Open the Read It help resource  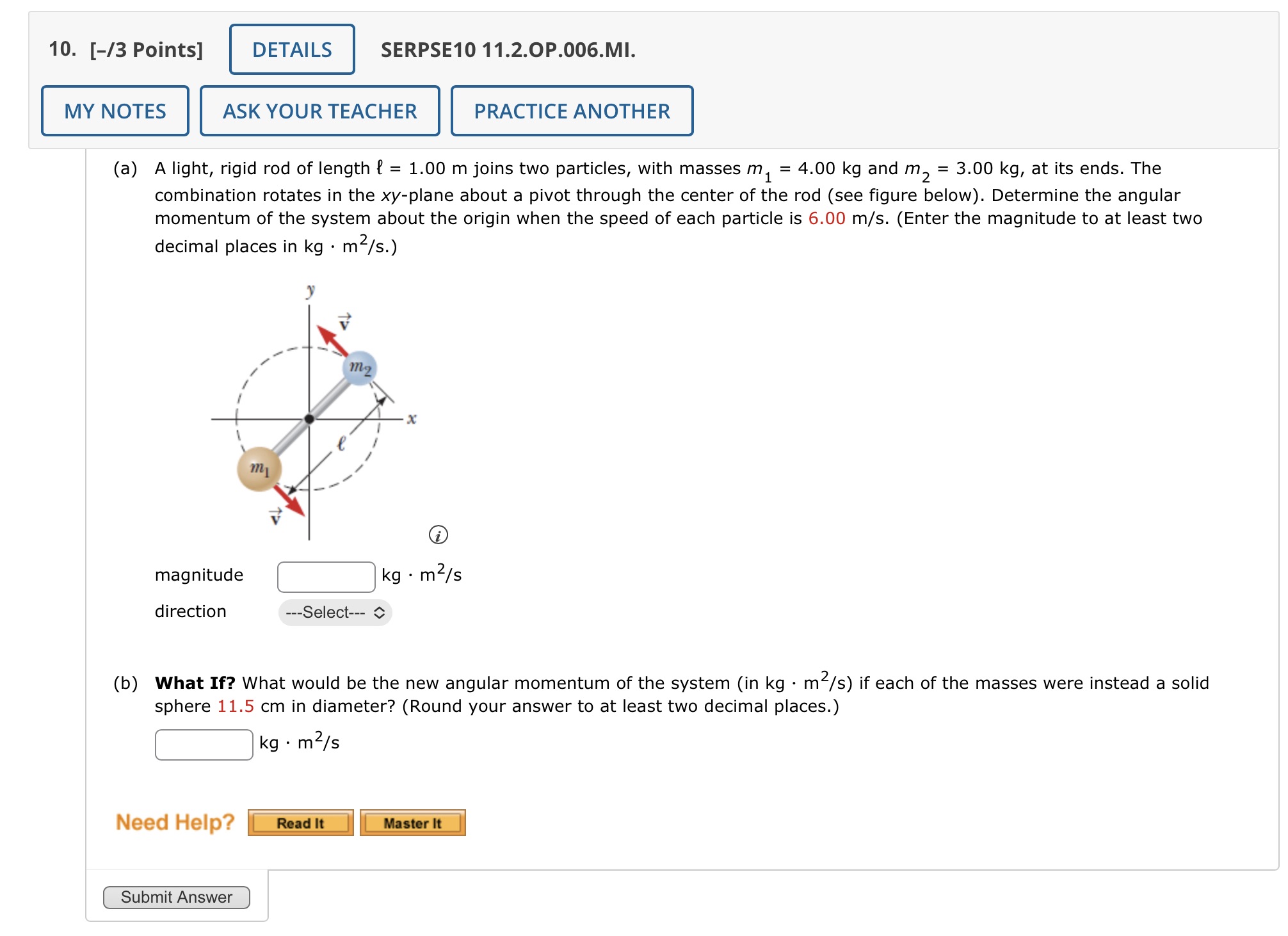(301, 823)
